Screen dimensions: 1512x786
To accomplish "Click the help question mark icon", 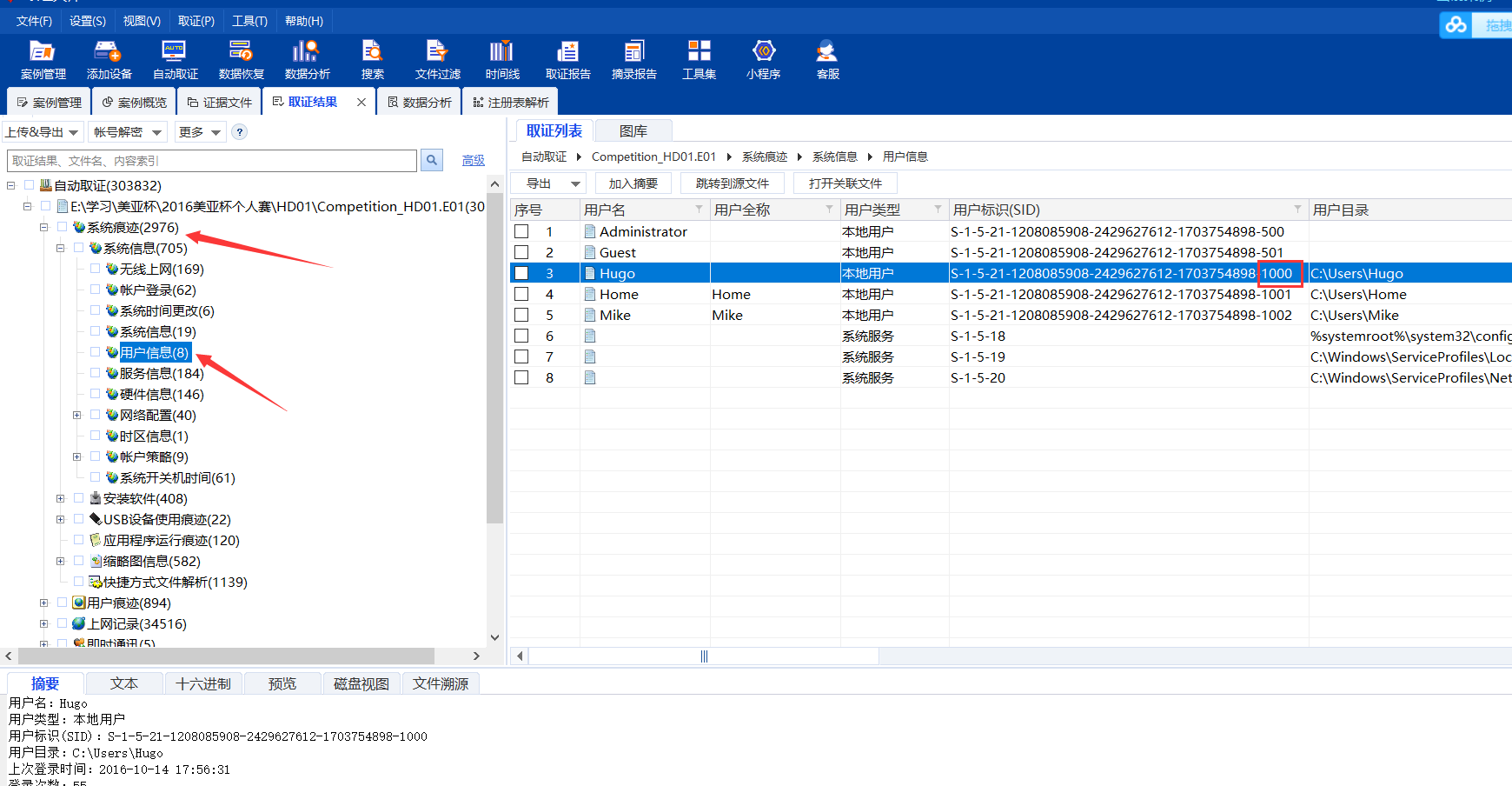I will 240,132.
